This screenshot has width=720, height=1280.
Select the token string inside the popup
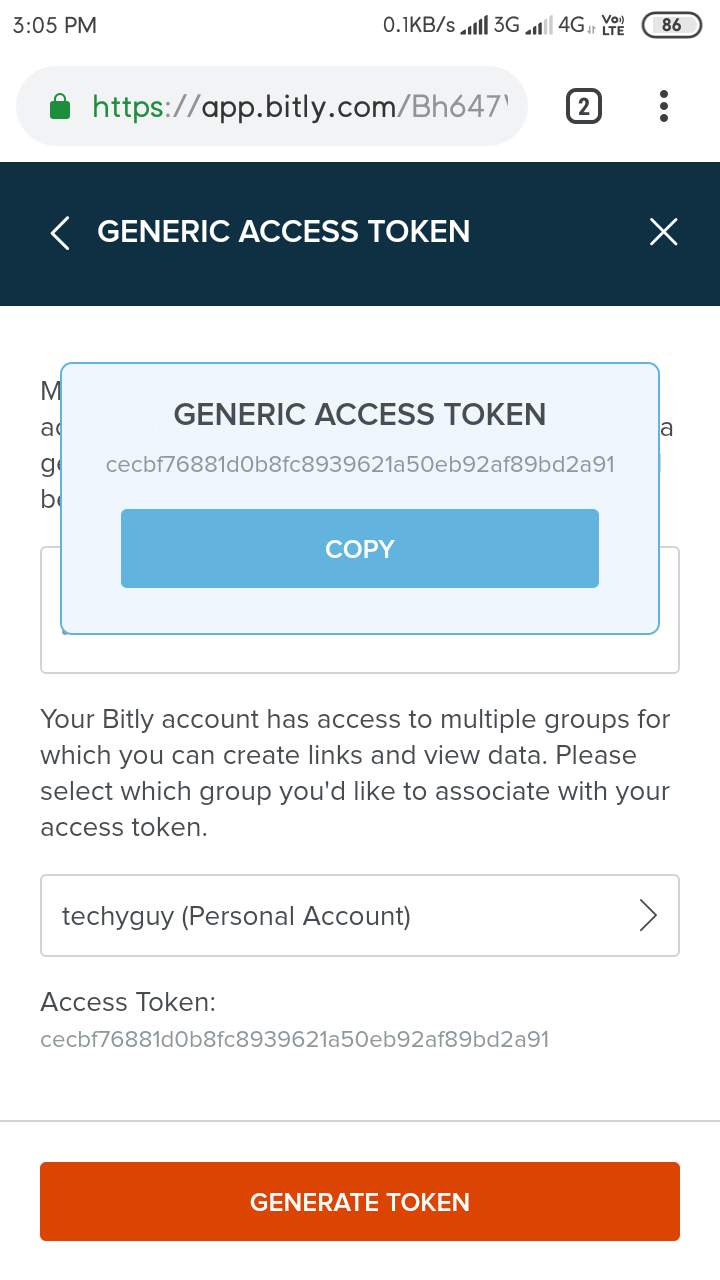click(x=360, y=465)
